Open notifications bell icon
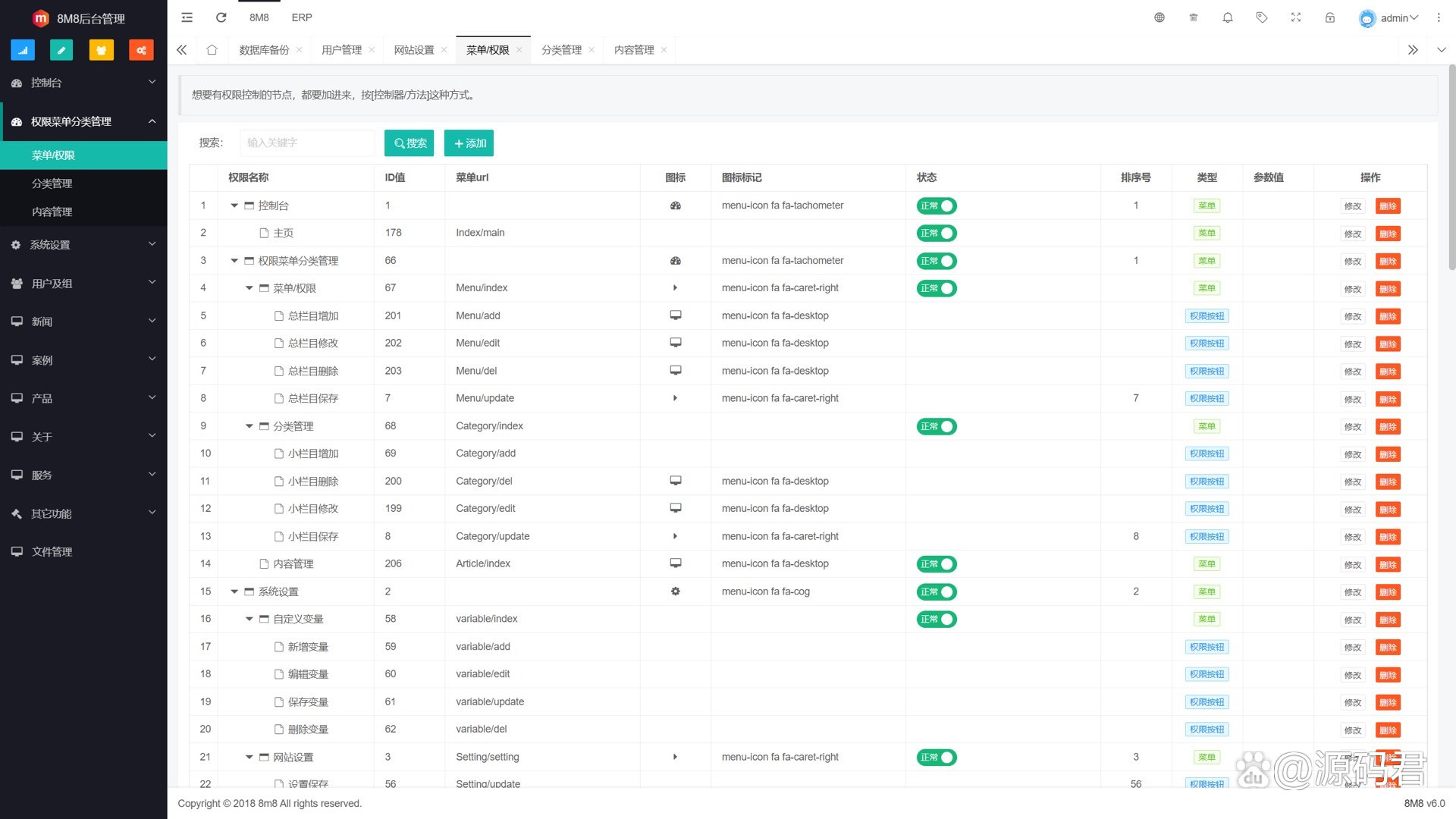The height and width of the screenshot is (819, 1456). 1227,17
